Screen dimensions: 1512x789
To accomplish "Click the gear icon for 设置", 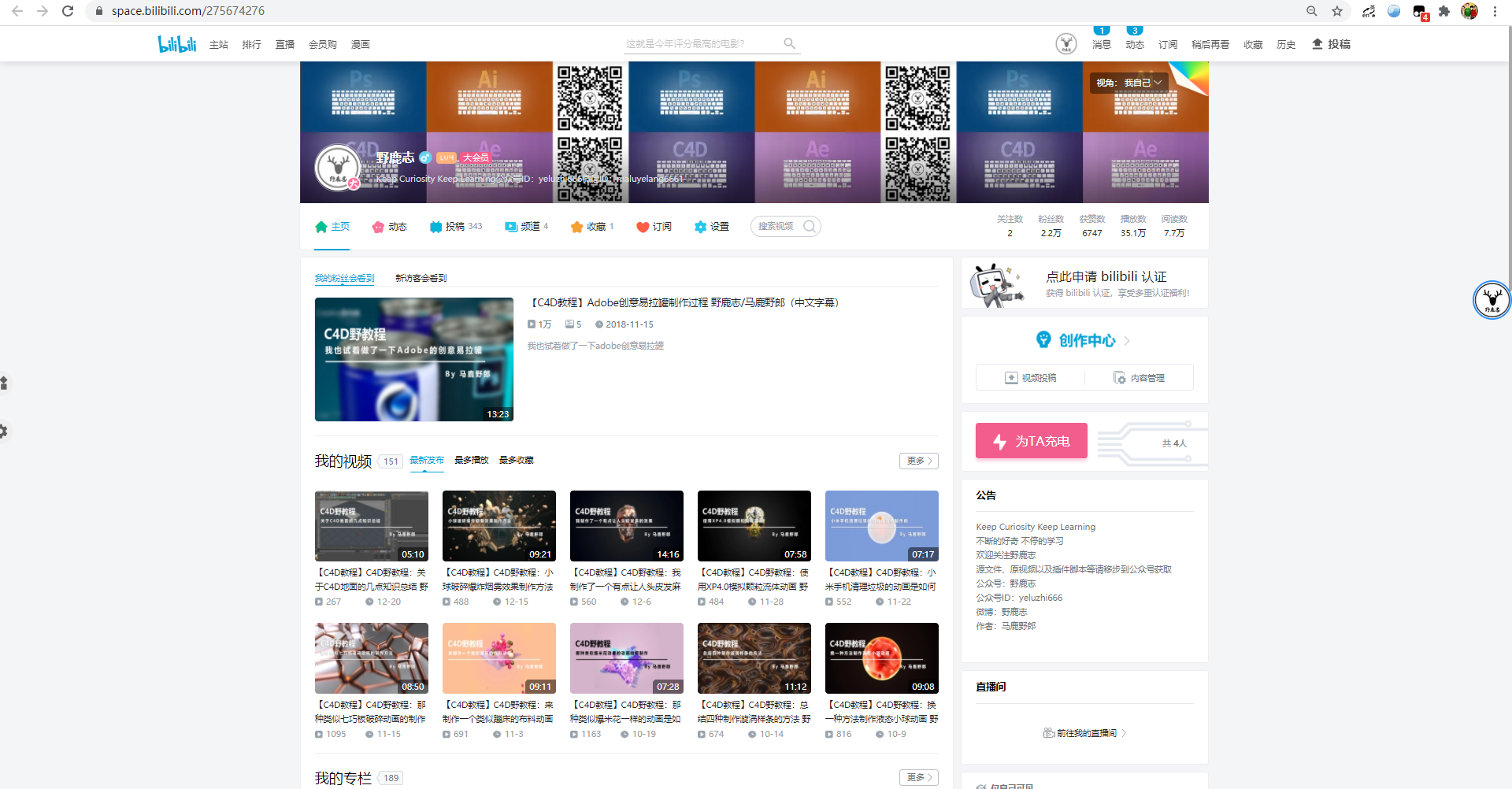I will coord(701,227).
